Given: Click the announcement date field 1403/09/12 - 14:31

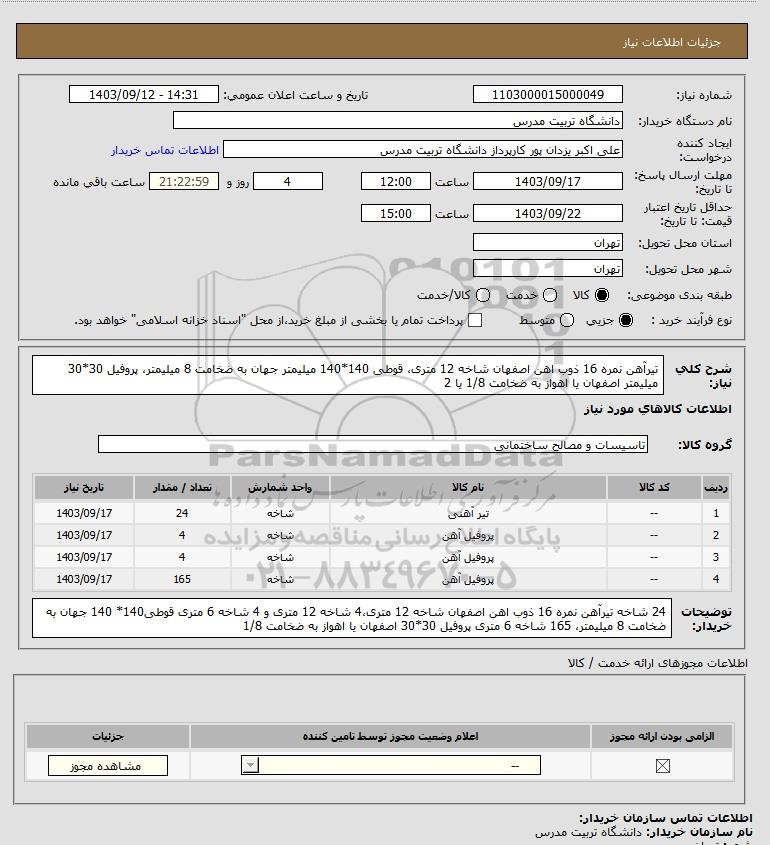Looking at the screenshot, I should coord(144,94).
